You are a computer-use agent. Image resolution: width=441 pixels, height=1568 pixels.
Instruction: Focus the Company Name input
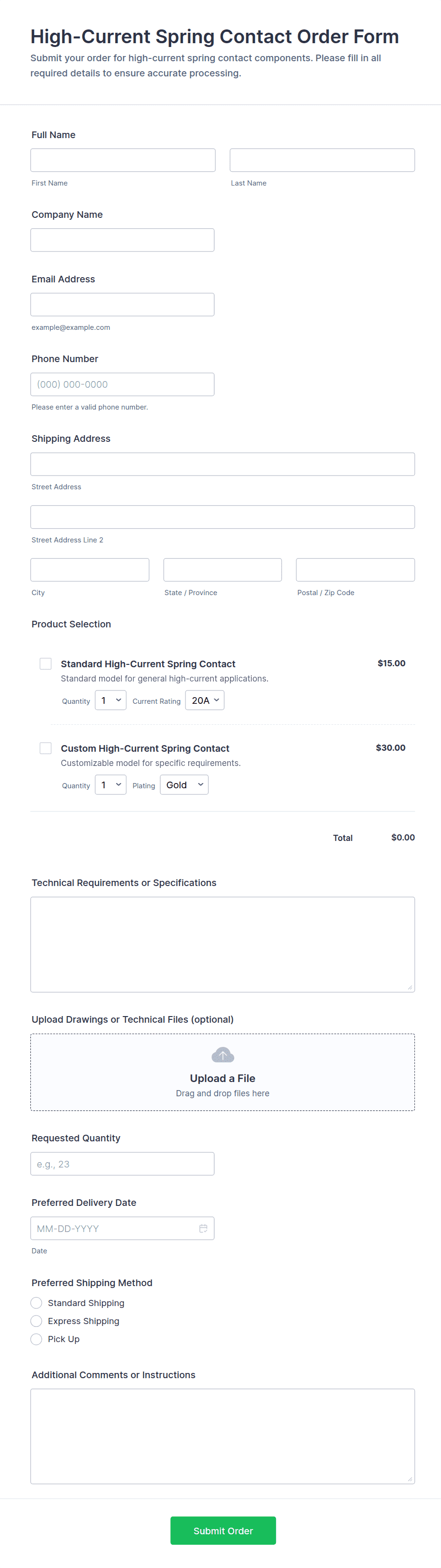pyautogui.click(x=122, y=240)
